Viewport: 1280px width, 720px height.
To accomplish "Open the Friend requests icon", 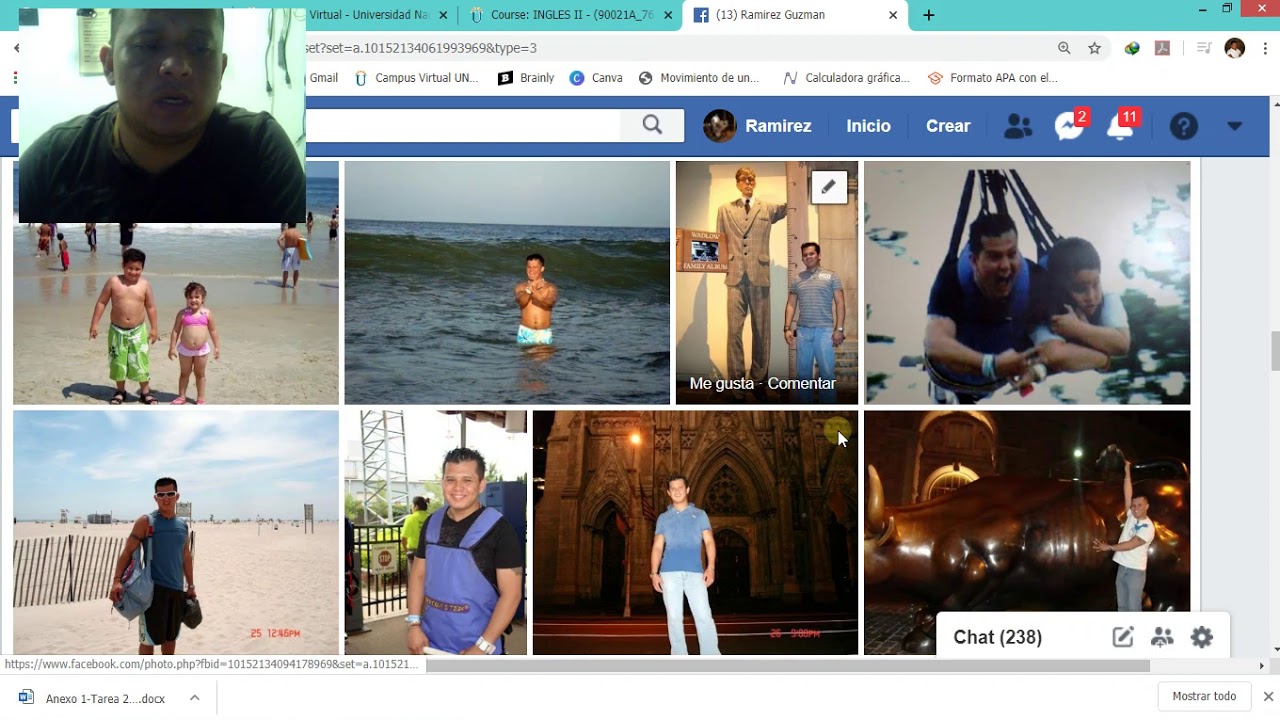I will pyautogui.click(x=1018, y=126).
